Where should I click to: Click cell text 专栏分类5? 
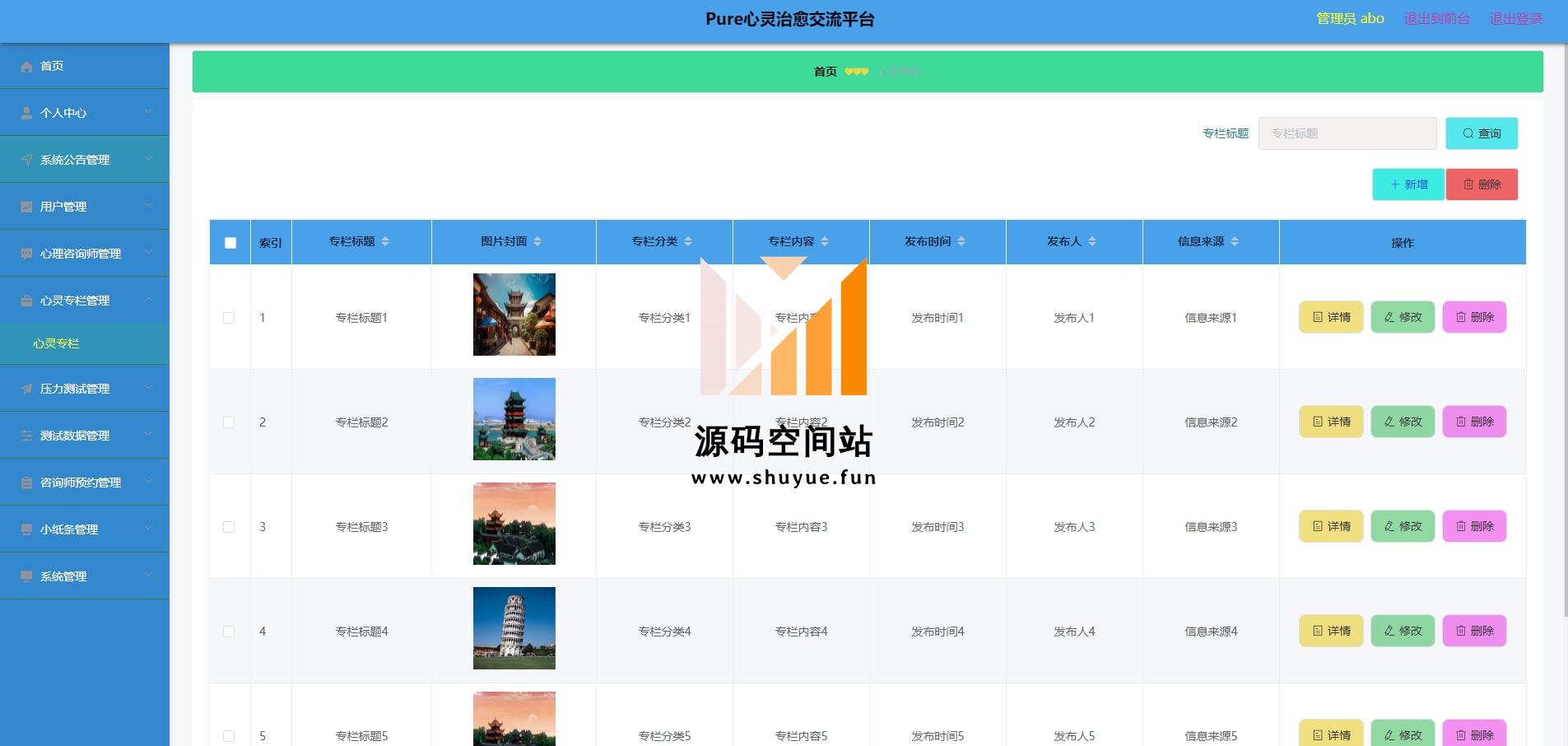[x=664, y=736]
